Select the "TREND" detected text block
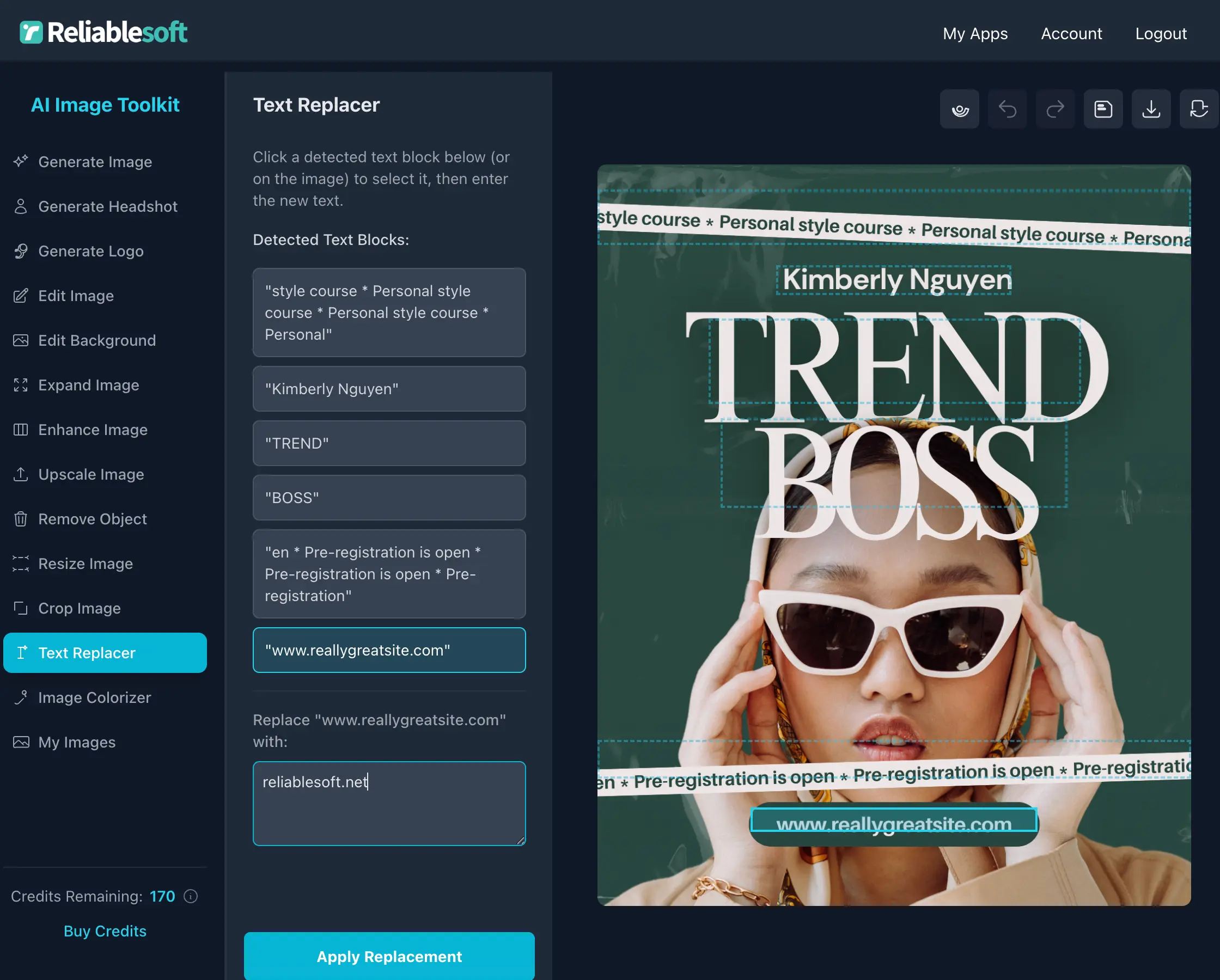The height and width of the screenshot is (980, 1220). (389, 443)
